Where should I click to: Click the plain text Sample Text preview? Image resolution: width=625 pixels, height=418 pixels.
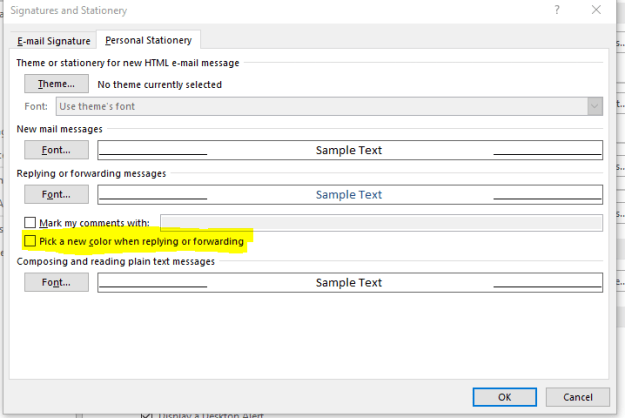(350, 283)
